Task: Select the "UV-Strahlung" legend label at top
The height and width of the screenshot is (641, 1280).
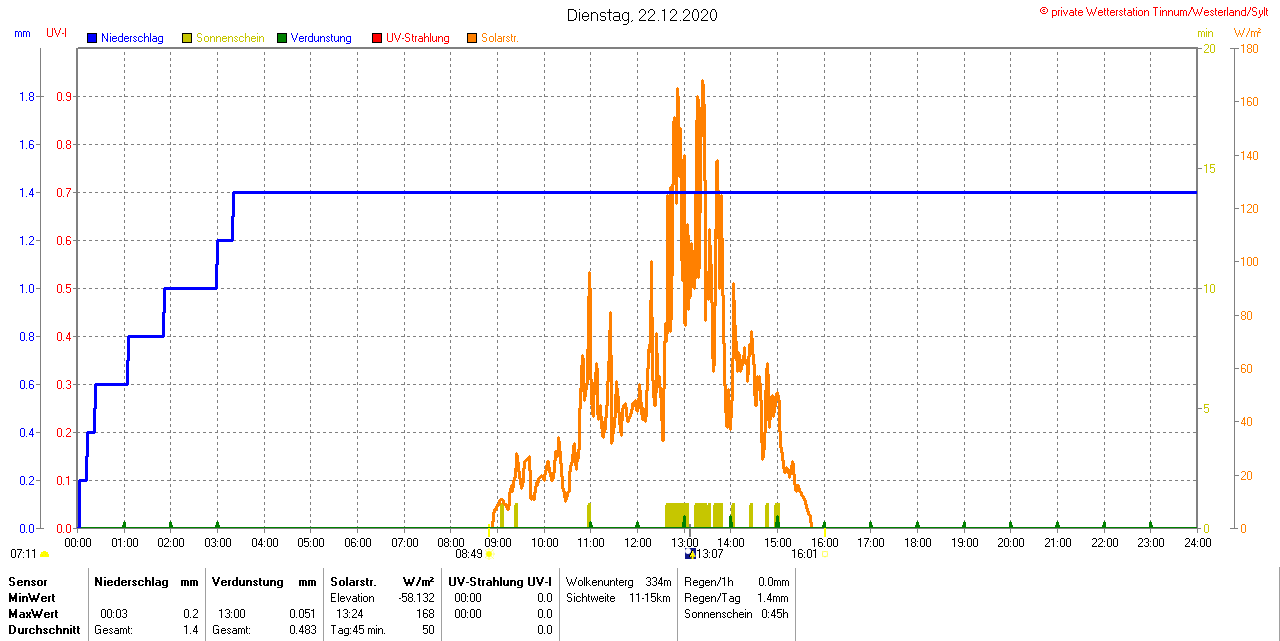Action: pyautogui.click(x=418, y=38)
